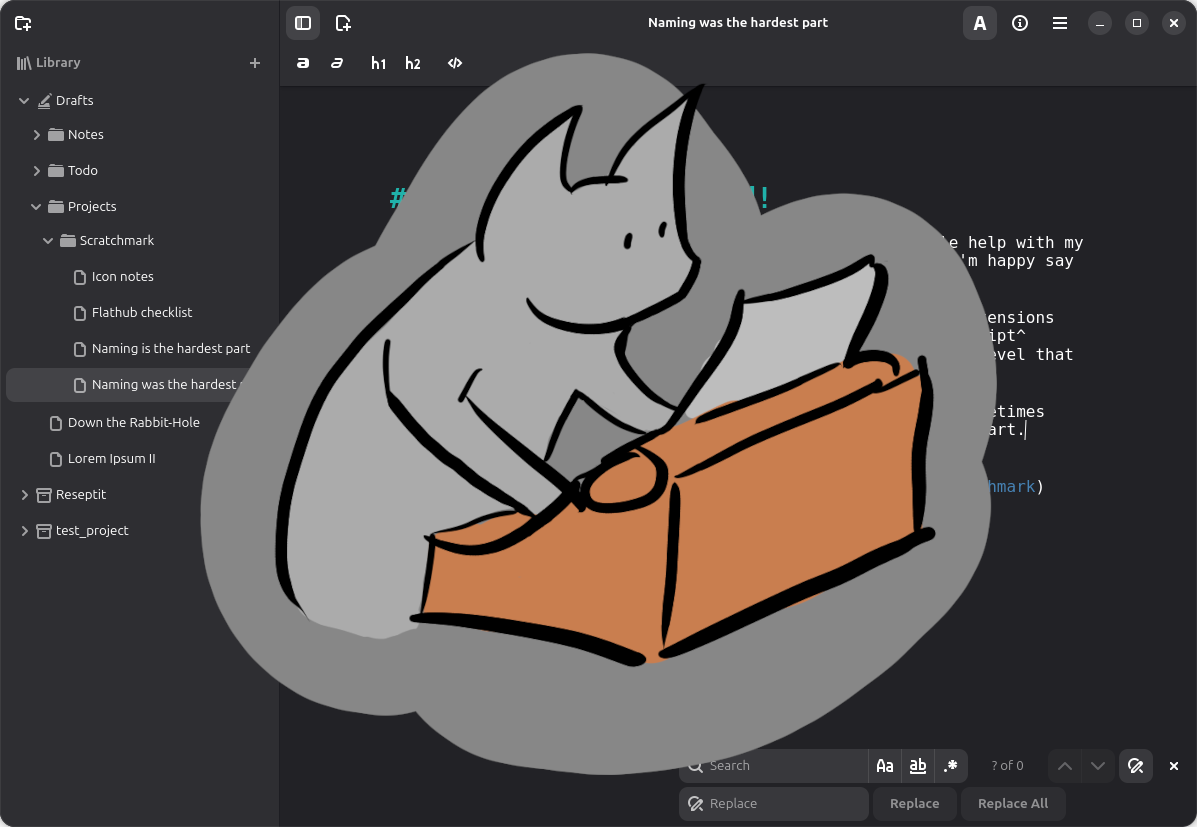Open the Flathub checklist document
Viewport: 1197px width, 827px height.
[142, 313]
